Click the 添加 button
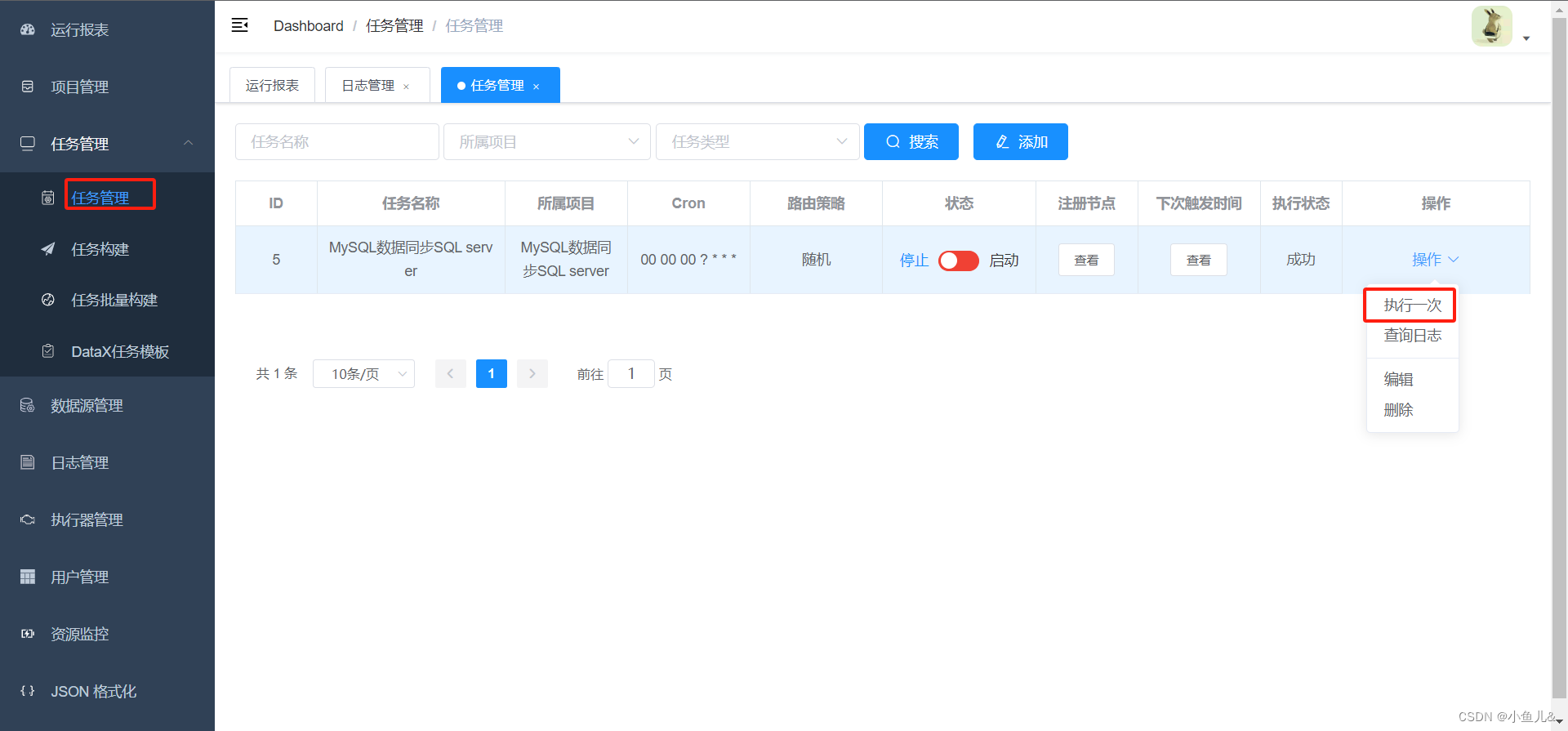Viewport: 1568px width, 731px height. (x=1021, y=141)
